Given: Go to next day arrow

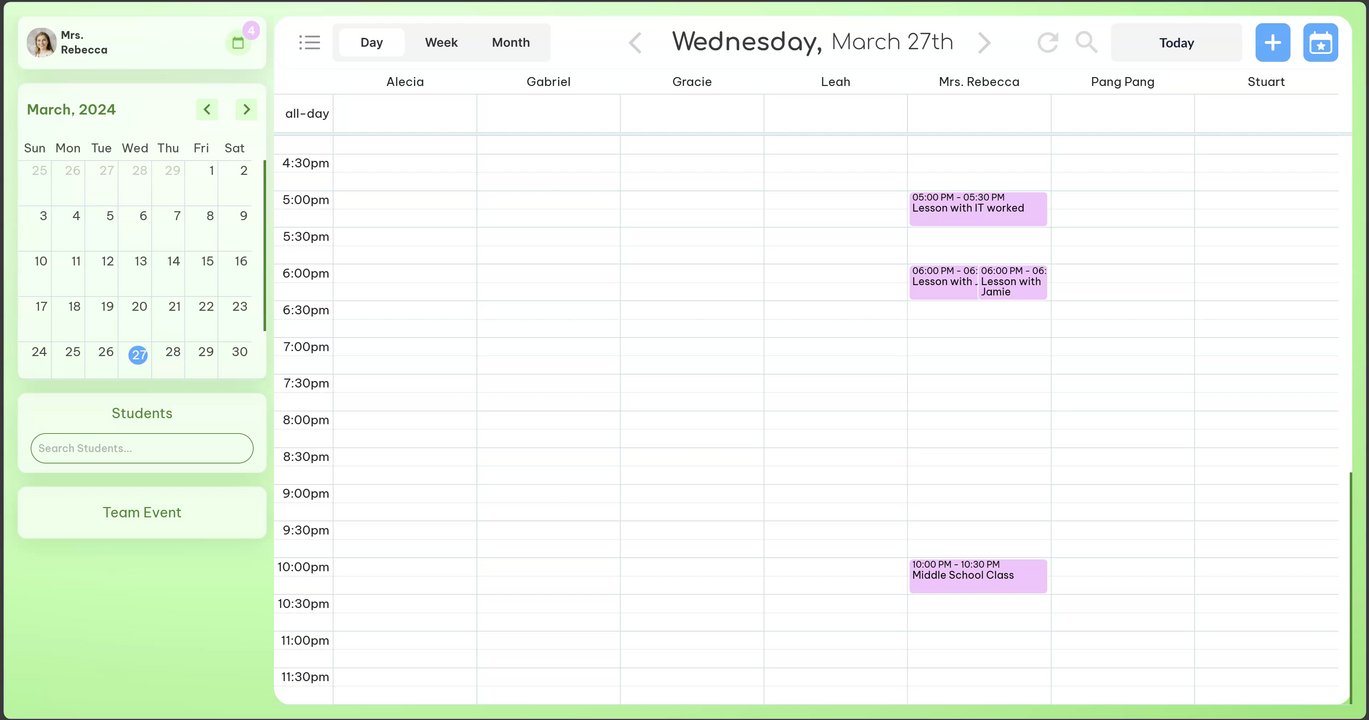Looking at the screenshot, I should 984,42.
